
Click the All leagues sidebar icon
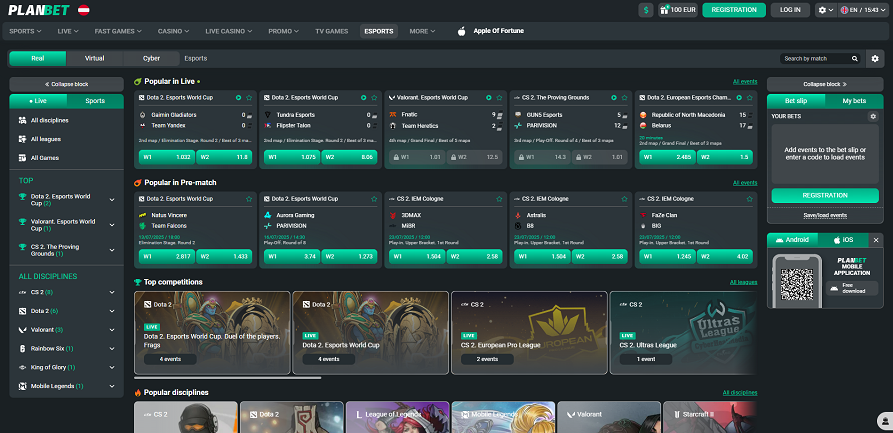22,139
